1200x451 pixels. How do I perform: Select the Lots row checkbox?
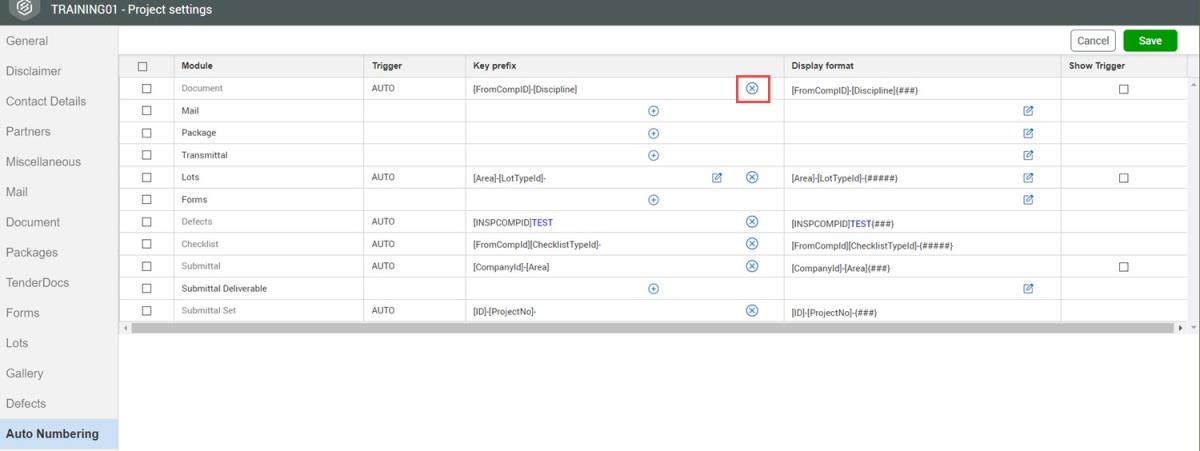146,178
